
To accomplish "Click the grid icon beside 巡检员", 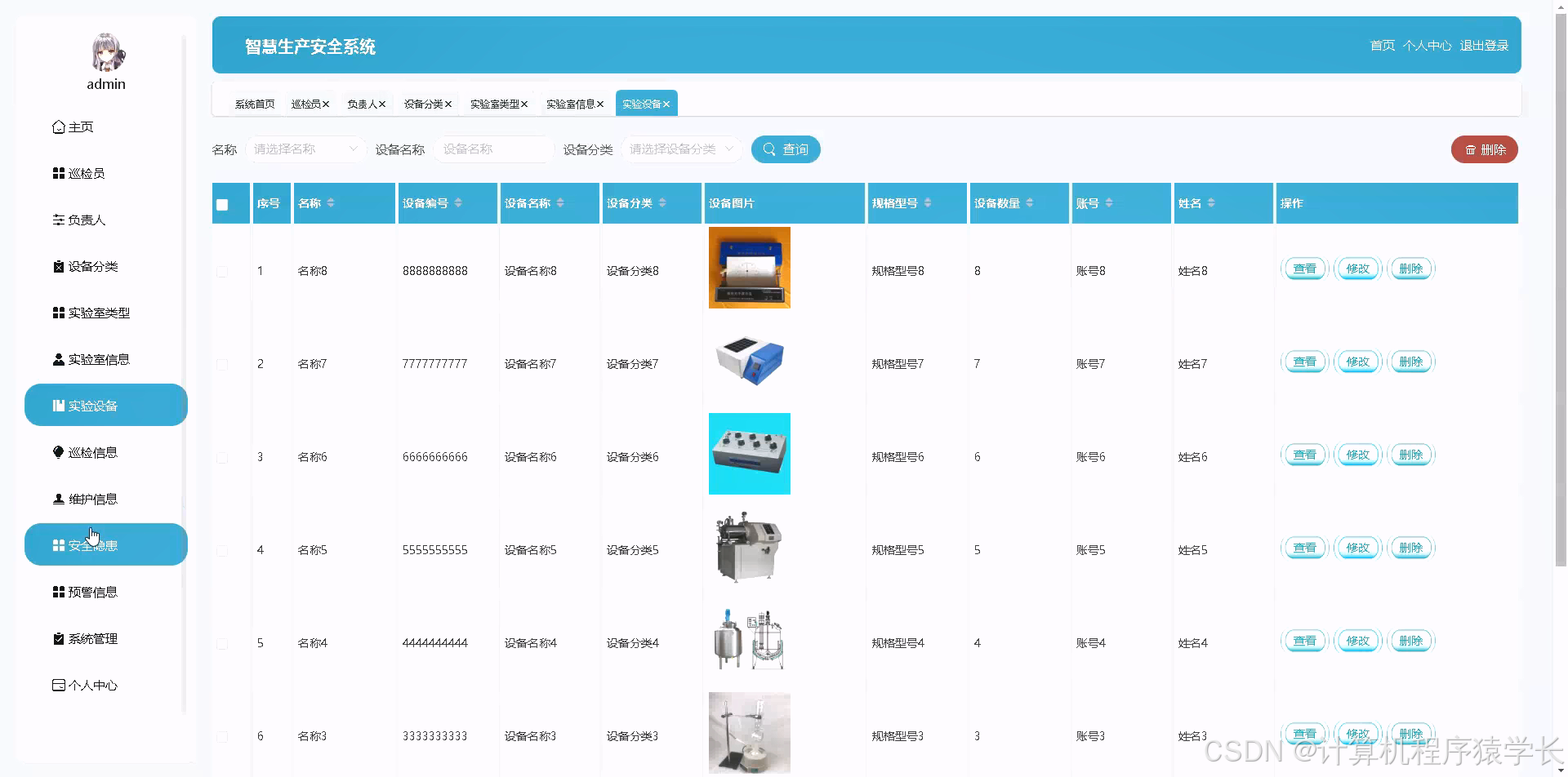I will (59, 174).
